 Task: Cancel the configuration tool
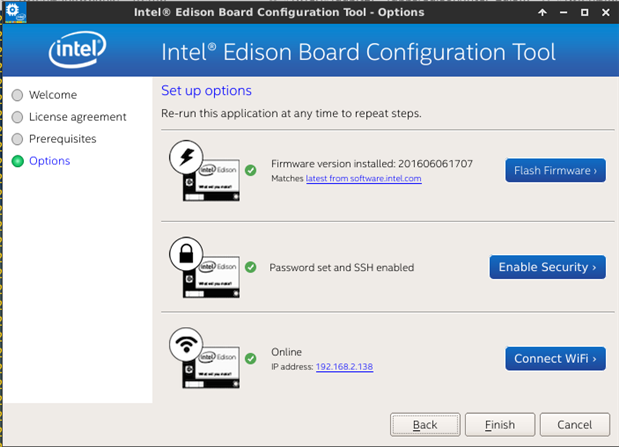pyautogui.click(x=575, y=424)
